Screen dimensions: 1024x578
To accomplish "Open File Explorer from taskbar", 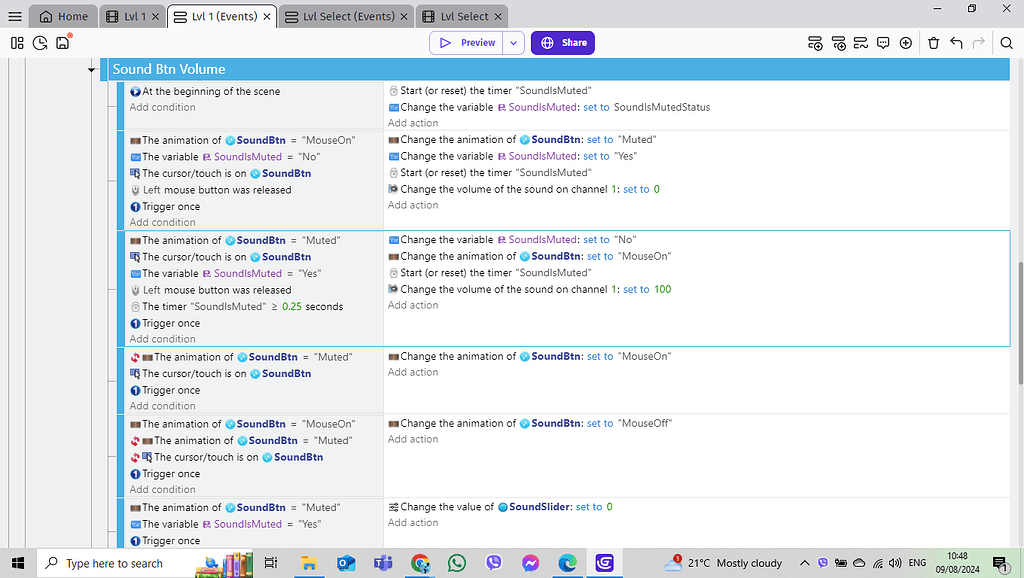I will [309, 563].
